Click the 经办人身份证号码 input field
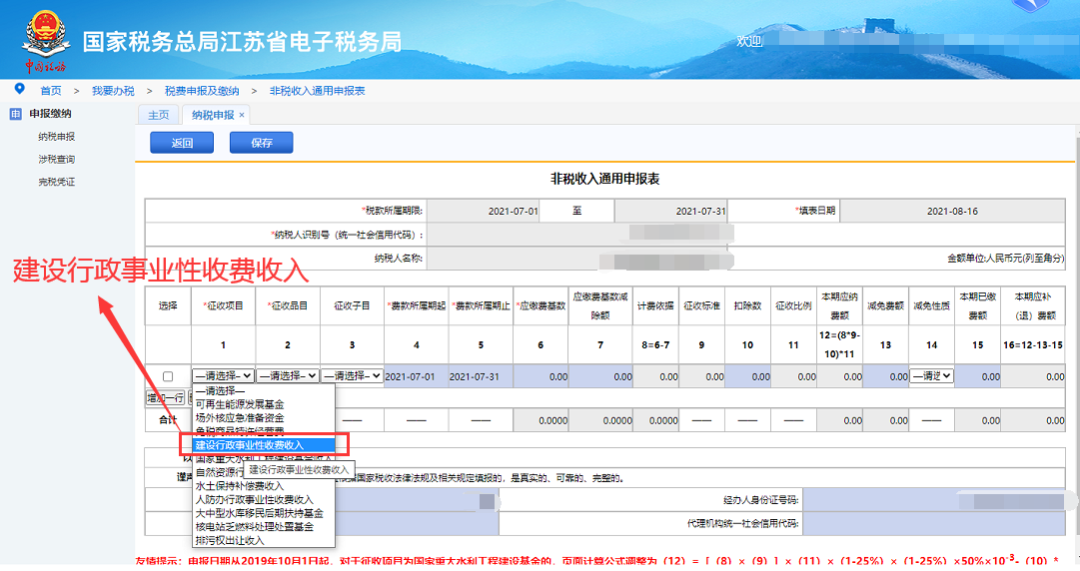1080x571 pixels. click(934, 500)
